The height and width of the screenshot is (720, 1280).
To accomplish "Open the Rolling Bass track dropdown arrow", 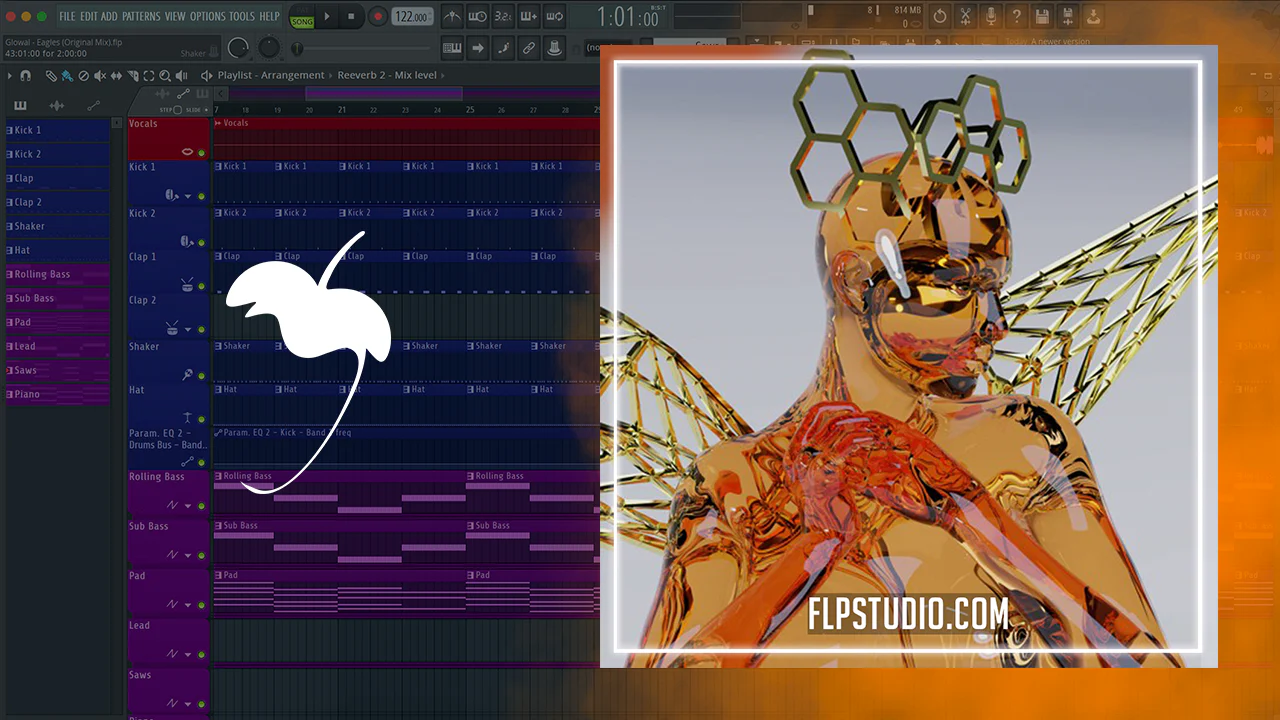I will pyautogui.click(x=187, y=506).
